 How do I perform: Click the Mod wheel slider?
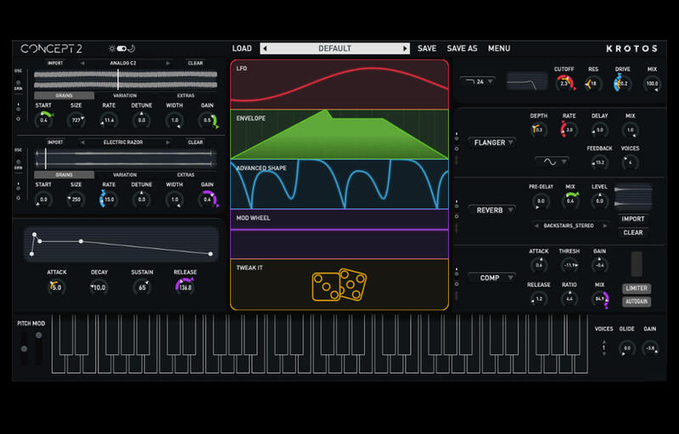click(39, 349)
